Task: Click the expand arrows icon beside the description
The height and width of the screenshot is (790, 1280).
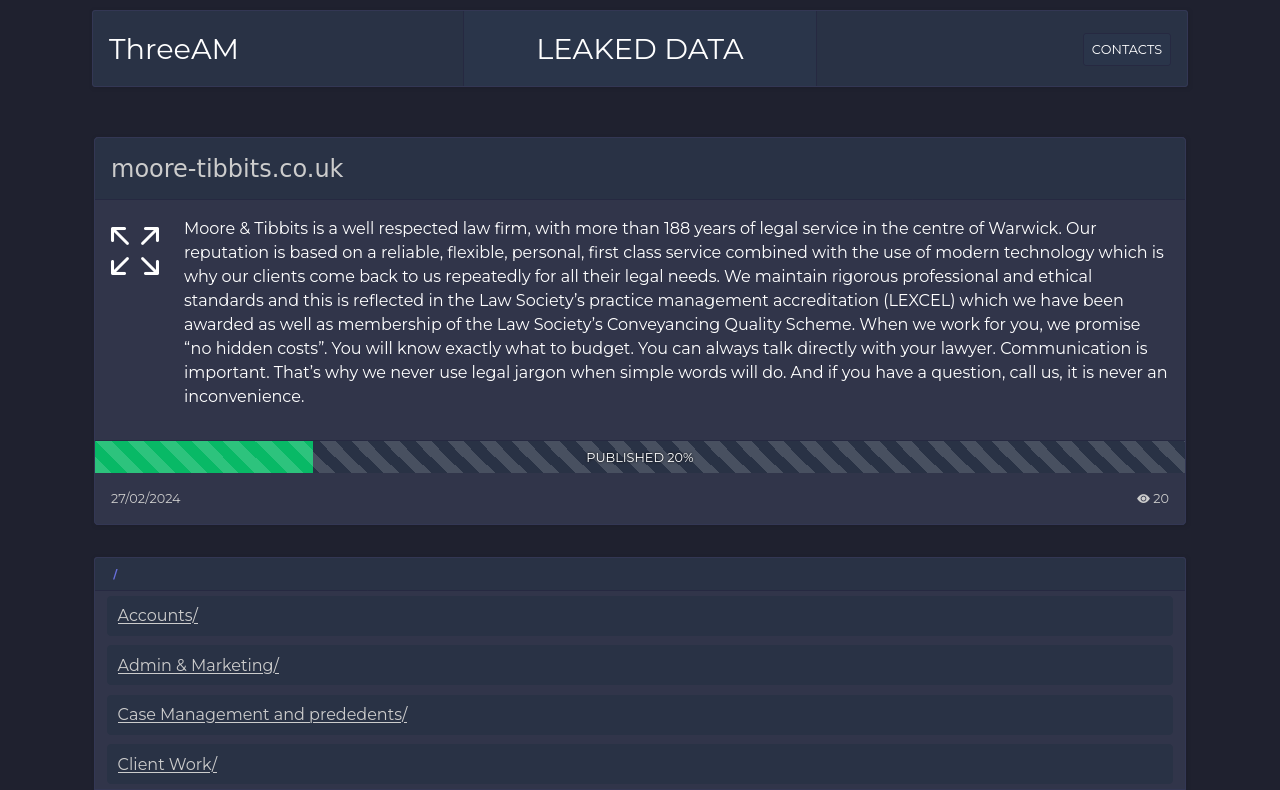Action: (x=135, y=251)
